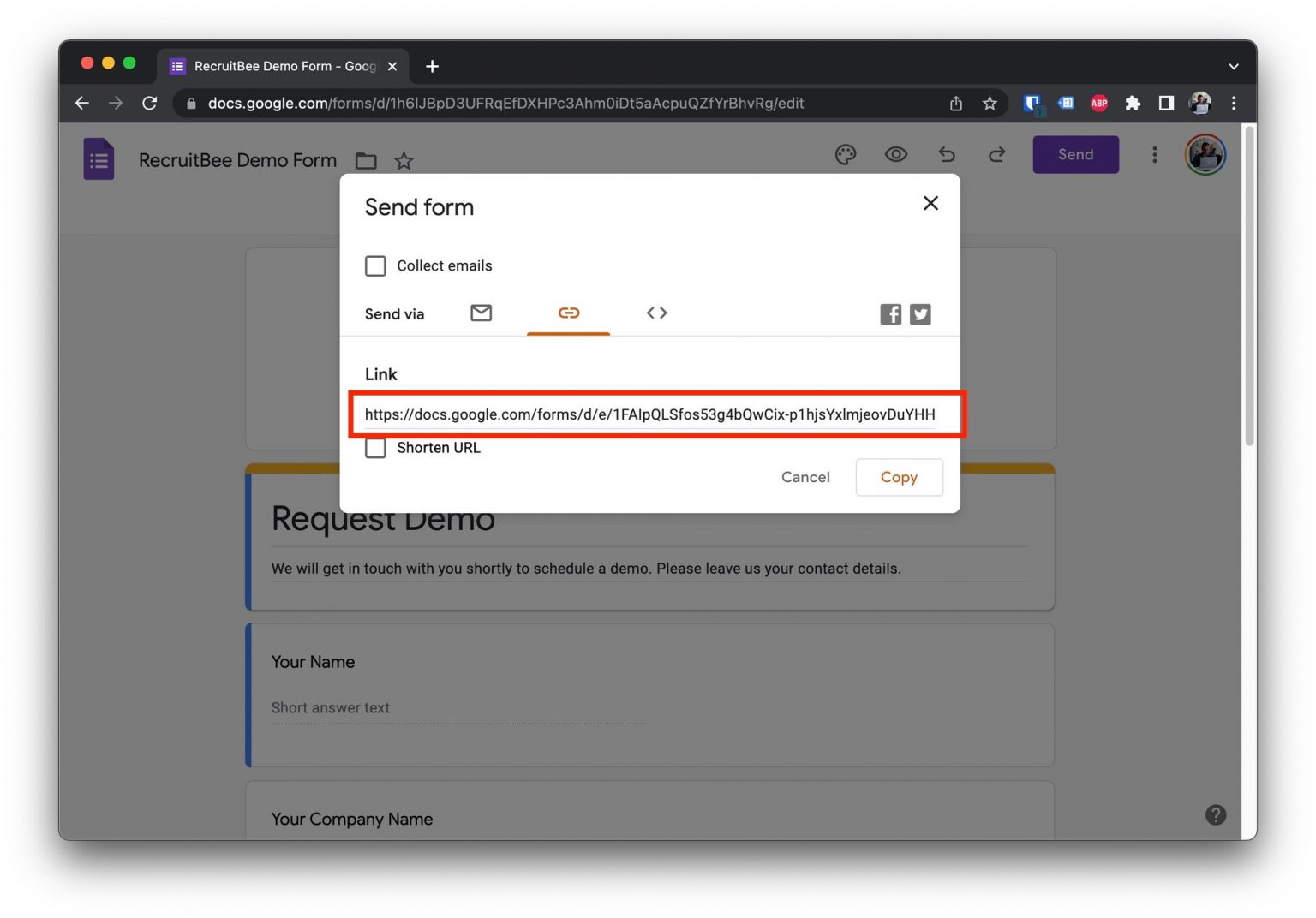Open the Google Forms home icon
Viewport: 1316px width, 918px height.
[x=99, y=159]
